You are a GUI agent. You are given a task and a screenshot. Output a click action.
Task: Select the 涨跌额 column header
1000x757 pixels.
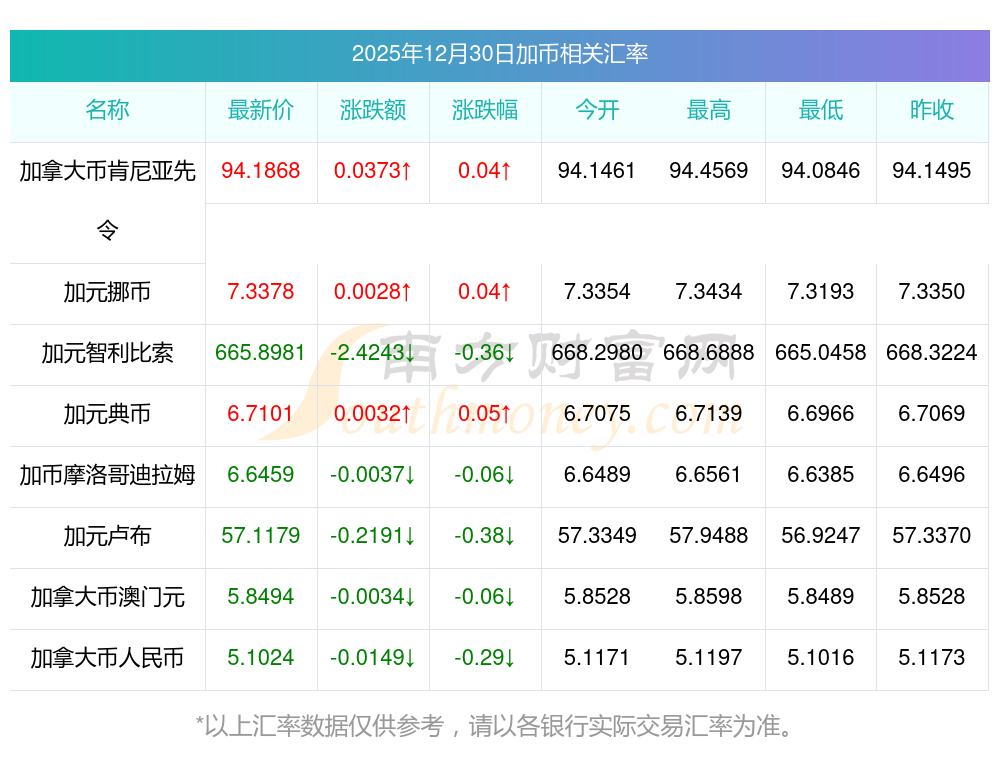373,110
